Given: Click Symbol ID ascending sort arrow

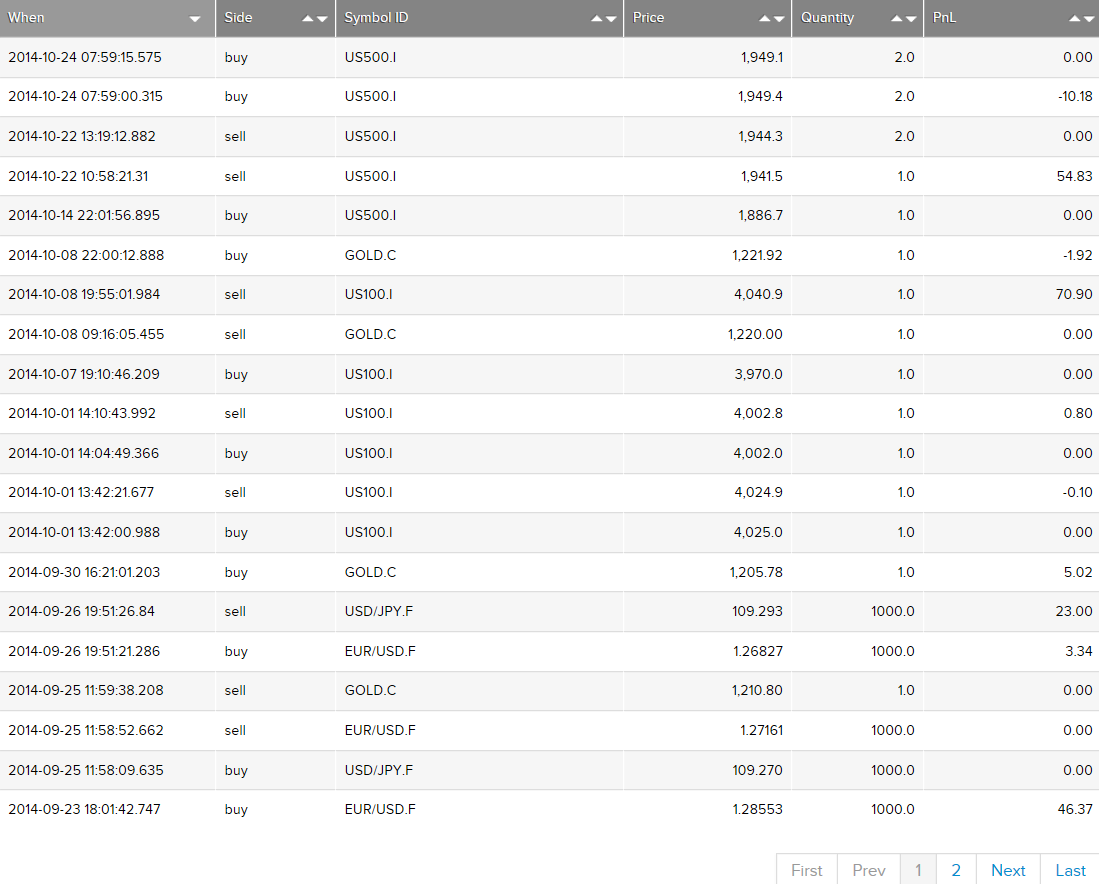Looking at the screenshot, I should (597, 19).
